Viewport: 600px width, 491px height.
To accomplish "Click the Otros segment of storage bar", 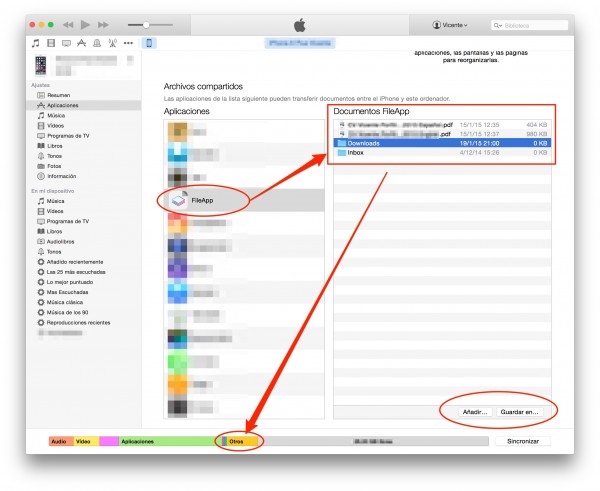I will tap(242, 441).
